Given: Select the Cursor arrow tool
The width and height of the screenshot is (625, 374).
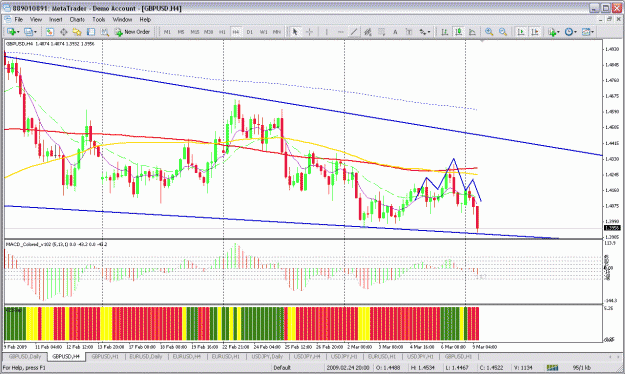Looking at the screenshot, I should coord(295,32).
